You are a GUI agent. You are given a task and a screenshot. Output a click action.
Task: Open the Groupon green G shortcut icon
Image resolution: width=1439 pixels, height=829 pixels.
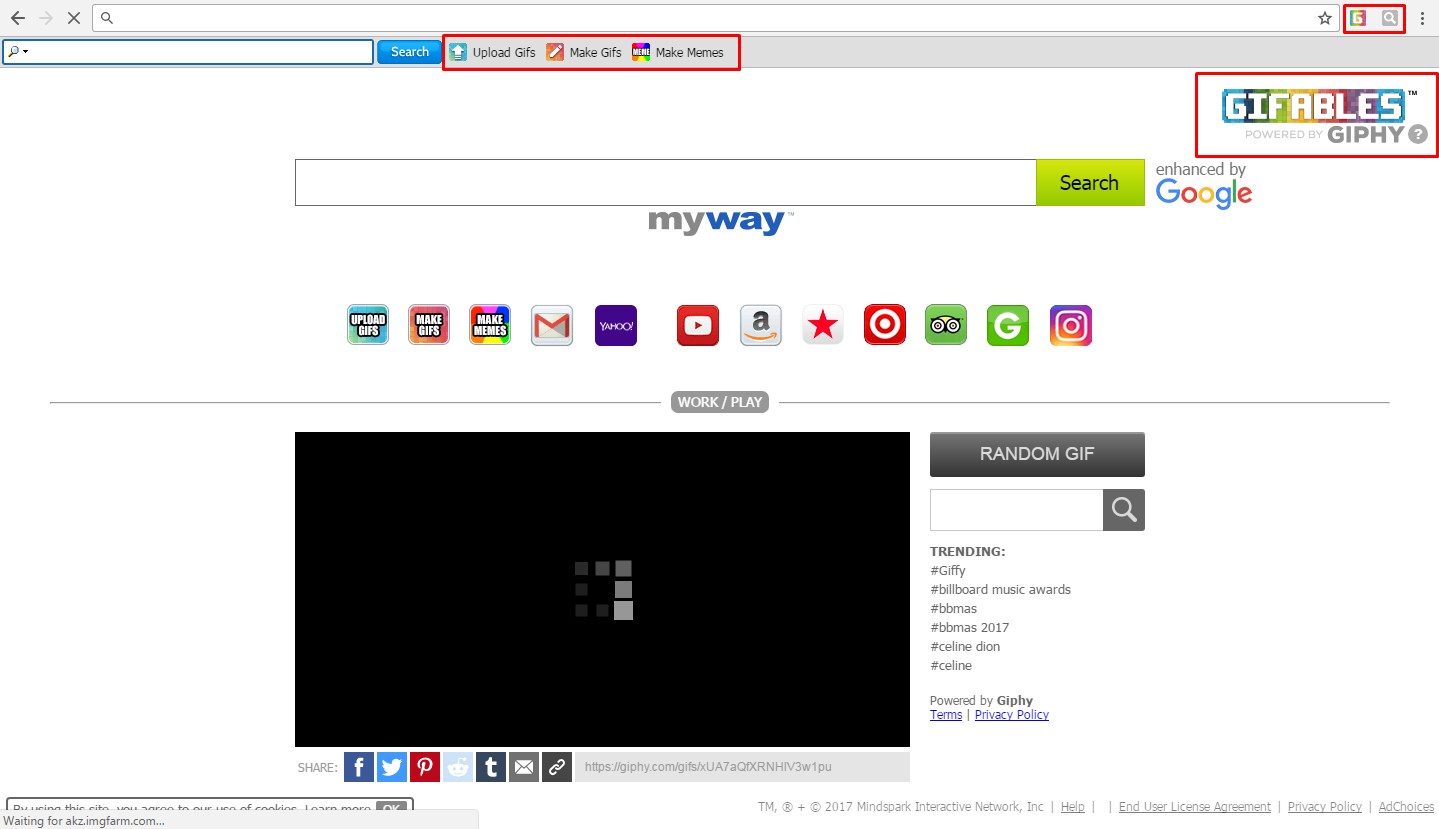click(1008, 325)
